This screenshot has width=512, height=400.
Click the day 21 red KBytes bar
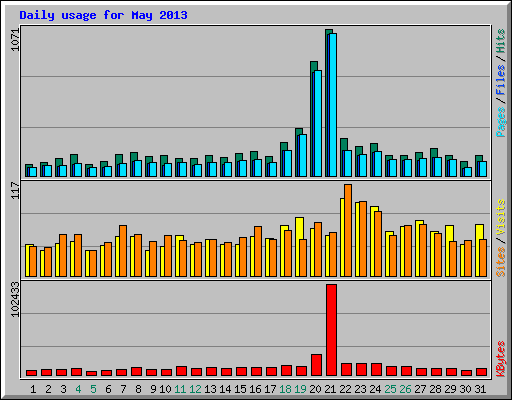pyautogui.click(x=331, y=330)
